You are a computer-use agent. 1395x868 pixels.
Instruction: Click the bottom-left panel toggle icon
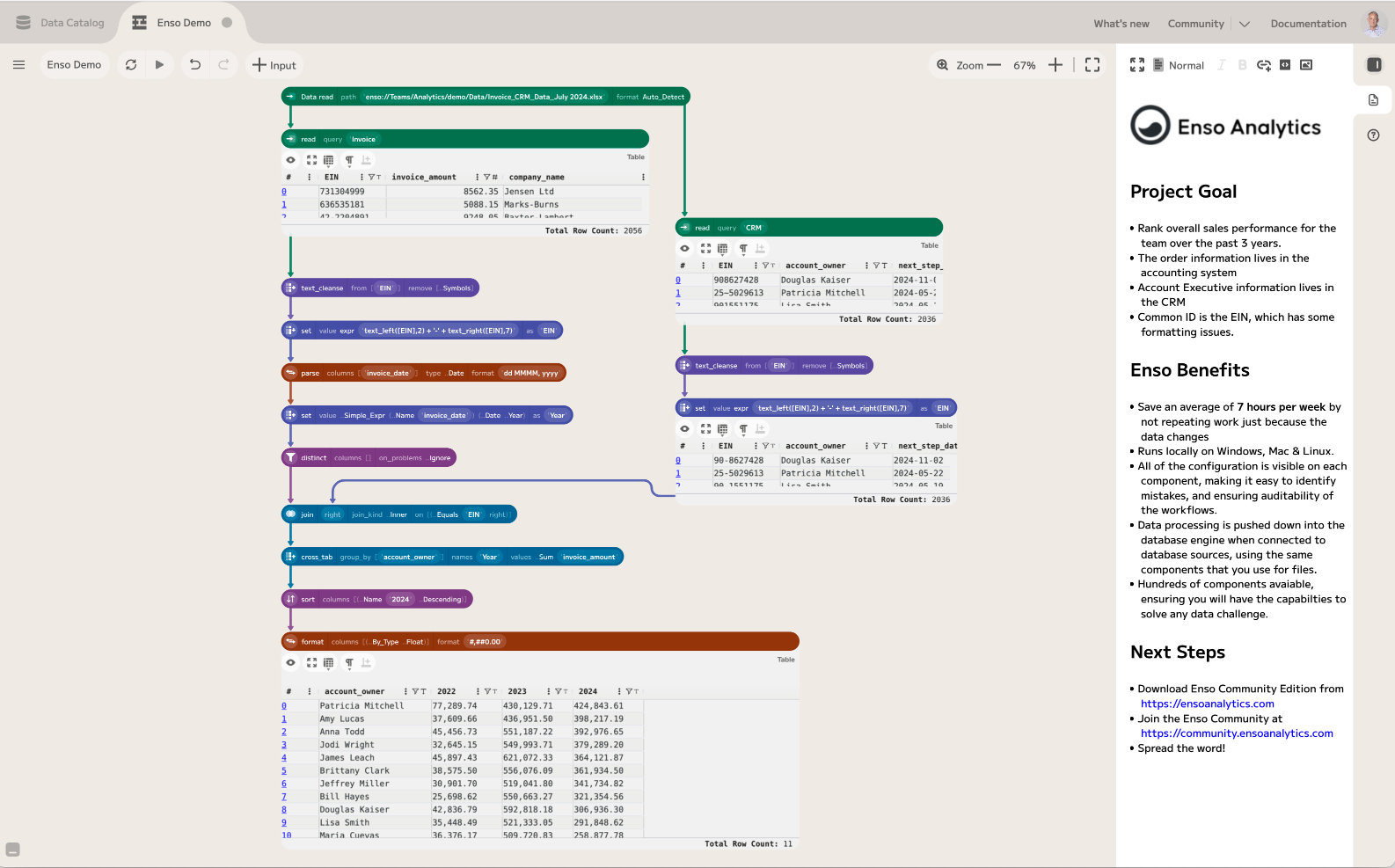coord(12,850)
